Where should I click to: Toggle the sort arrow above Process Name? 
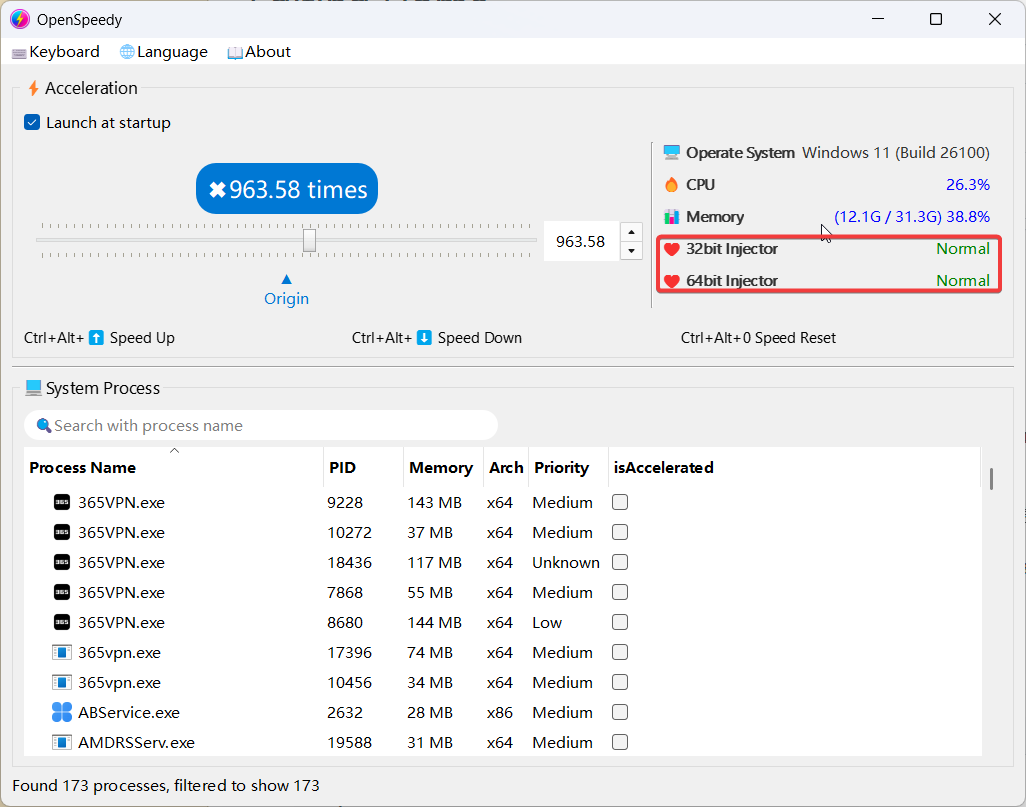(174, 450)
